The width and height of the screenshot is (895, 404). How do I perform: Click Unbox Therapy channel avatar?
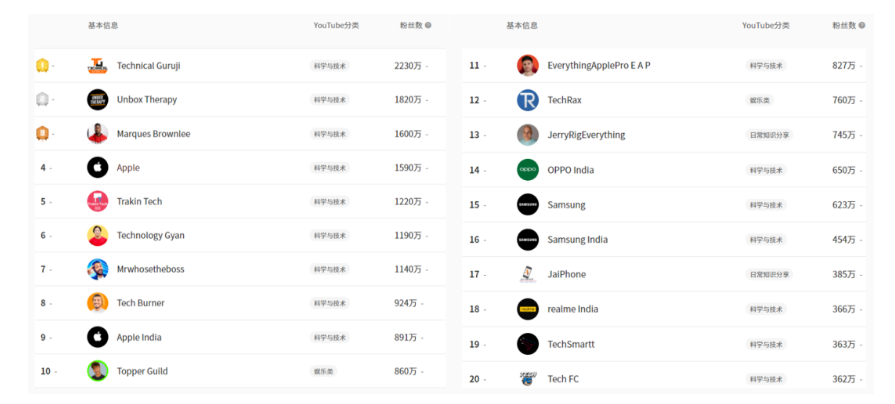point(98,99)
